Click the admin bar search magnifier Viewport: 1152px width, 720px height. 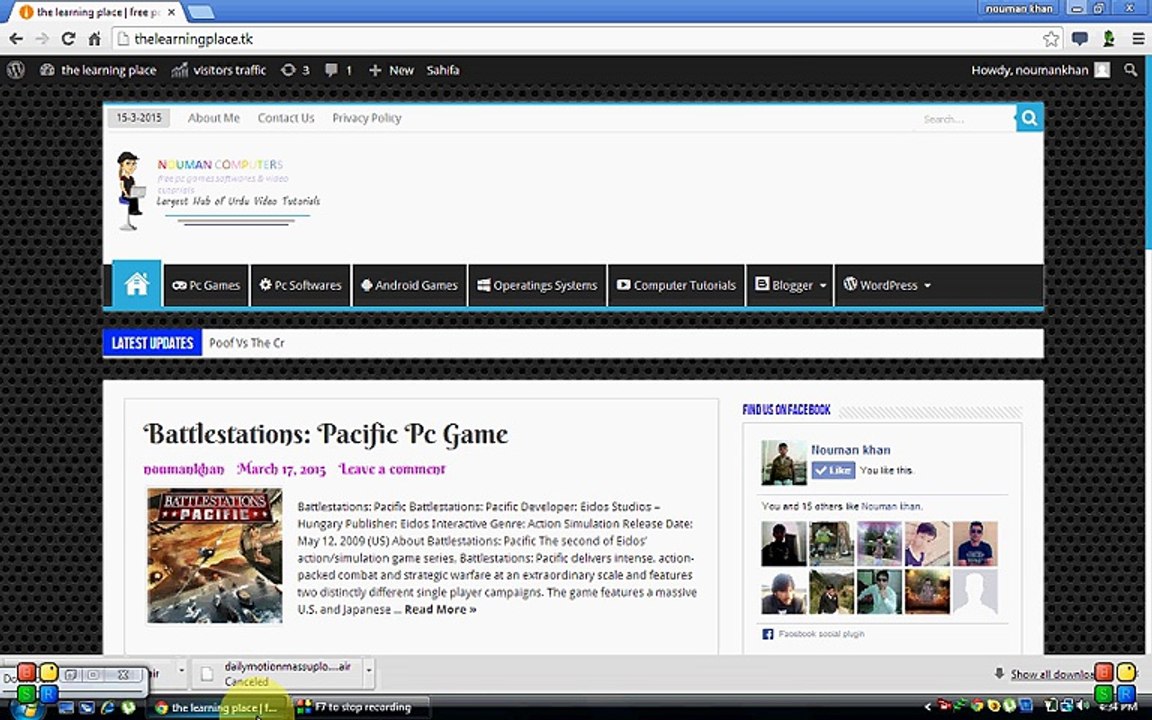(x=1130, y=70)
